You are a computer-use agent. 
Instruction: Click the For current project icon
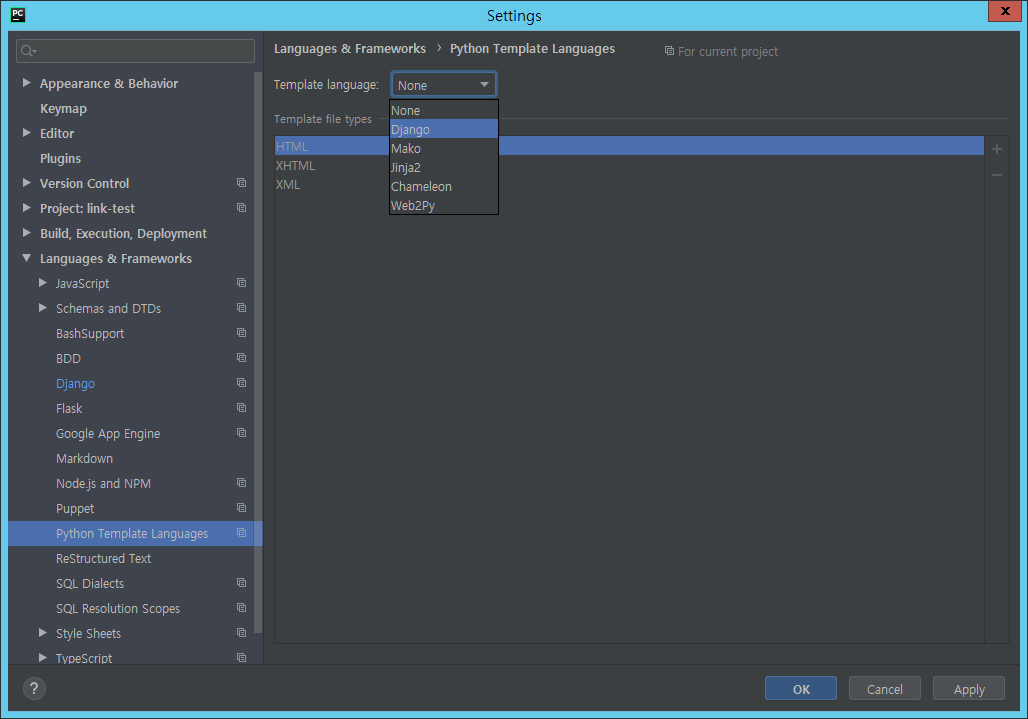(669, 50)
